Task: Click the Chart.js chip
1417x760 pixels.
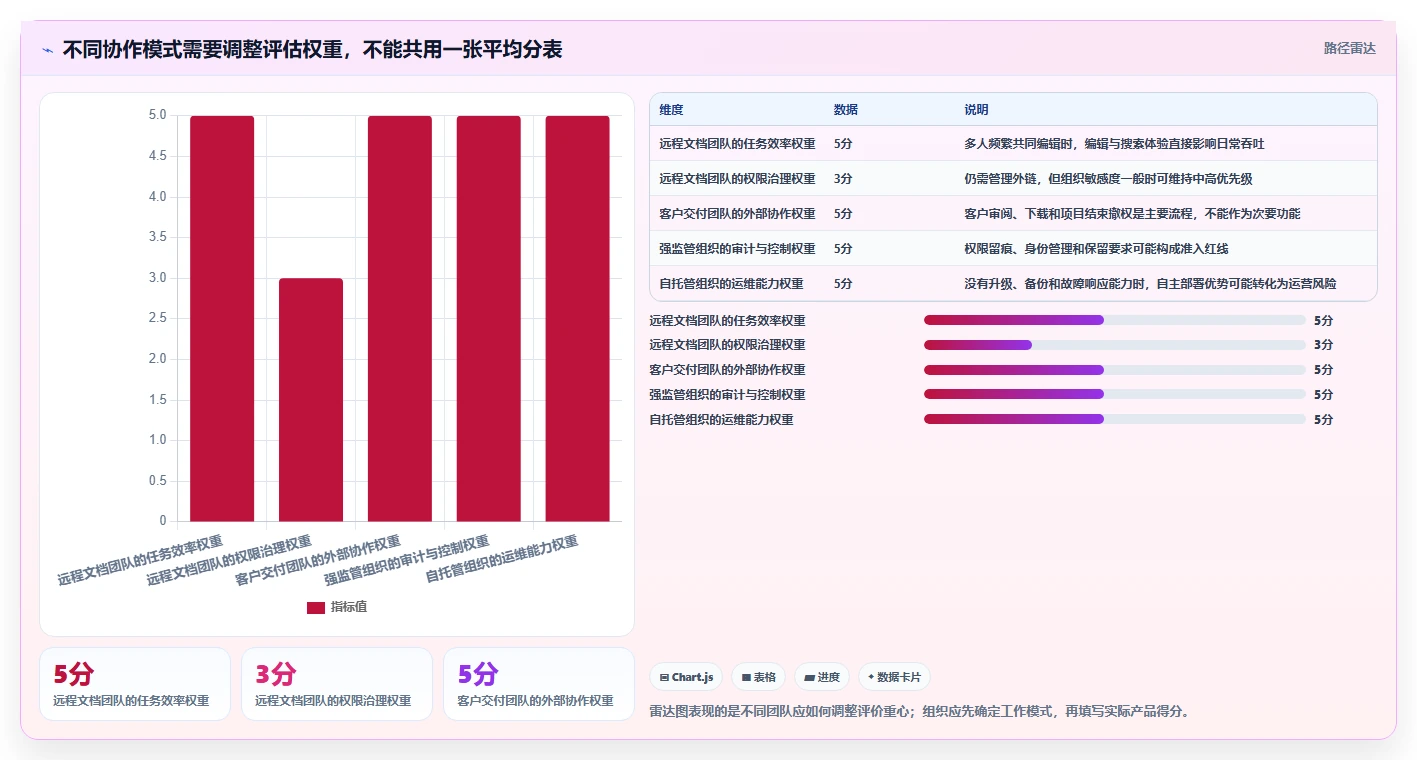Action: [686, 677]
